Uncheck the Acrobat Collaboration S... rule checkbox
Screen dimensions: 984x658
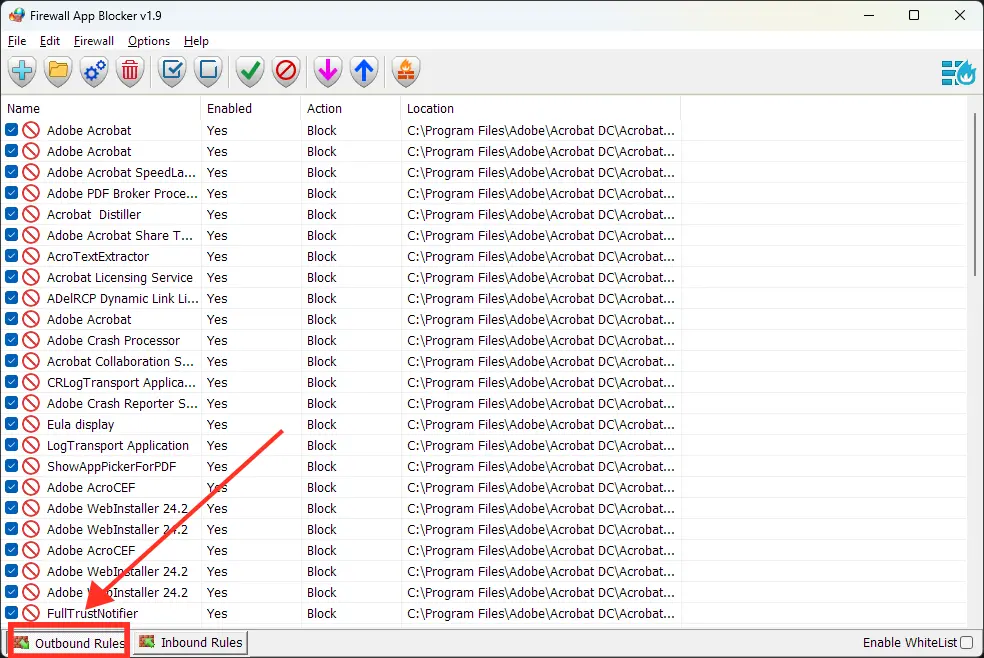pos(11,361)
